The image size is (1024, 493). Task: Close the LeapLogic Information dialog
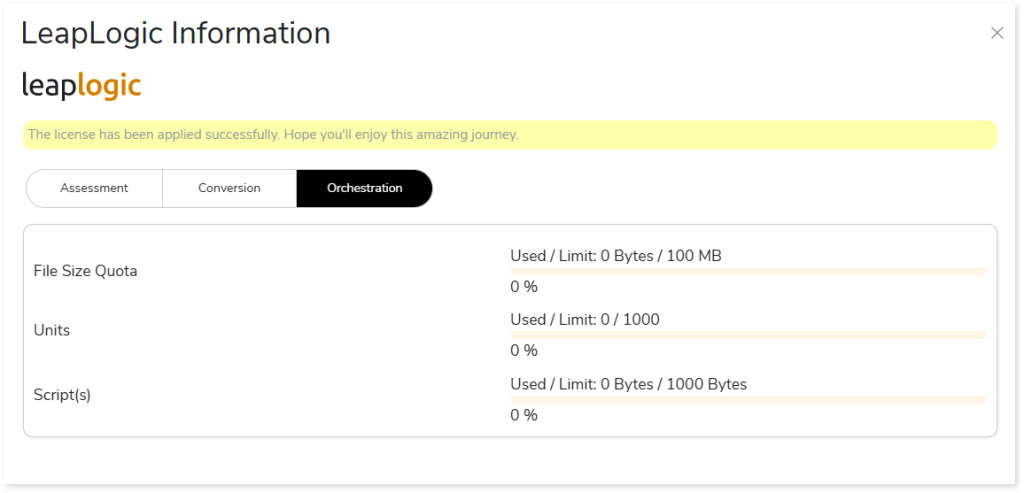pos(996,33)
